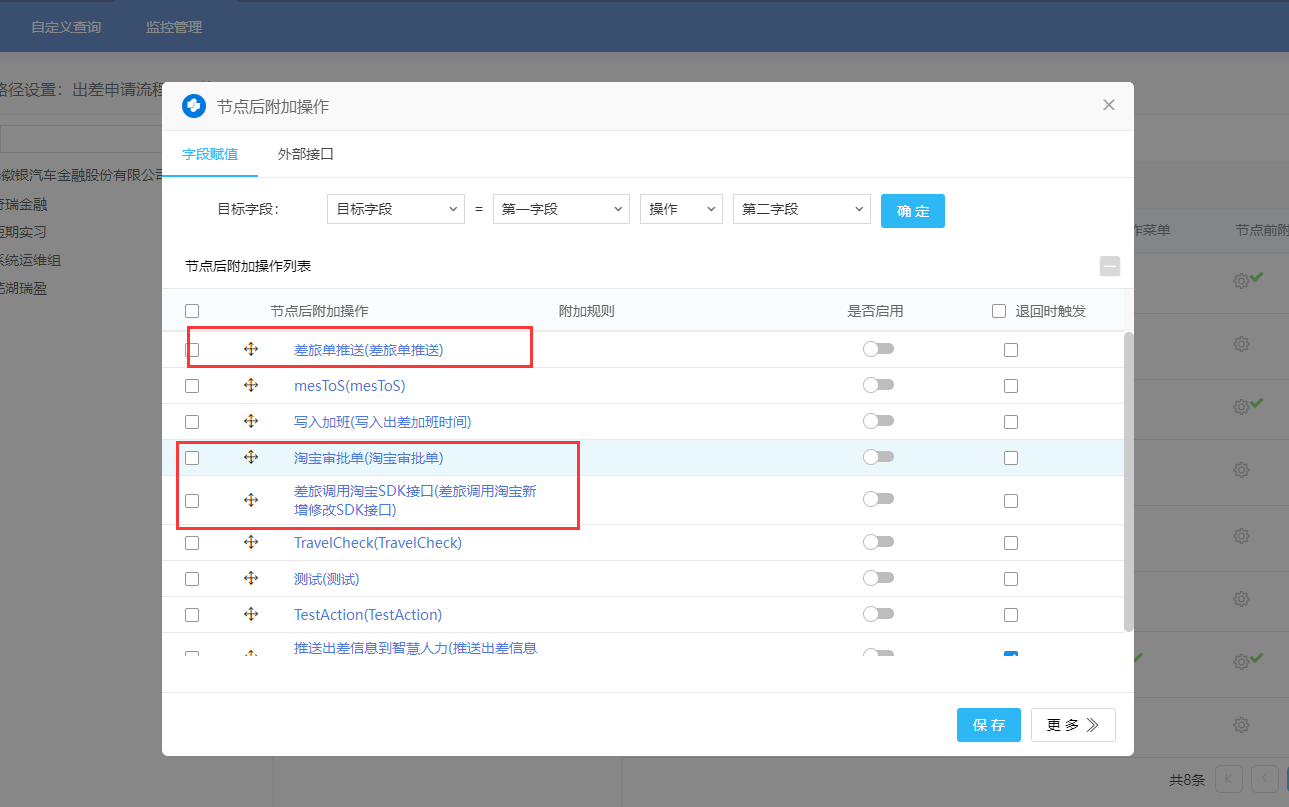Click the move handle for 写入加班 row
The height and width of the screenshot is (807, 1289).
251,421
